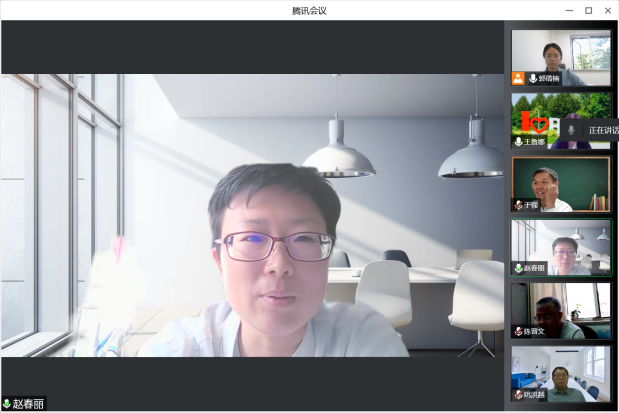Select 于雯's chalkboard-background video thumbnail

(561, 180)
